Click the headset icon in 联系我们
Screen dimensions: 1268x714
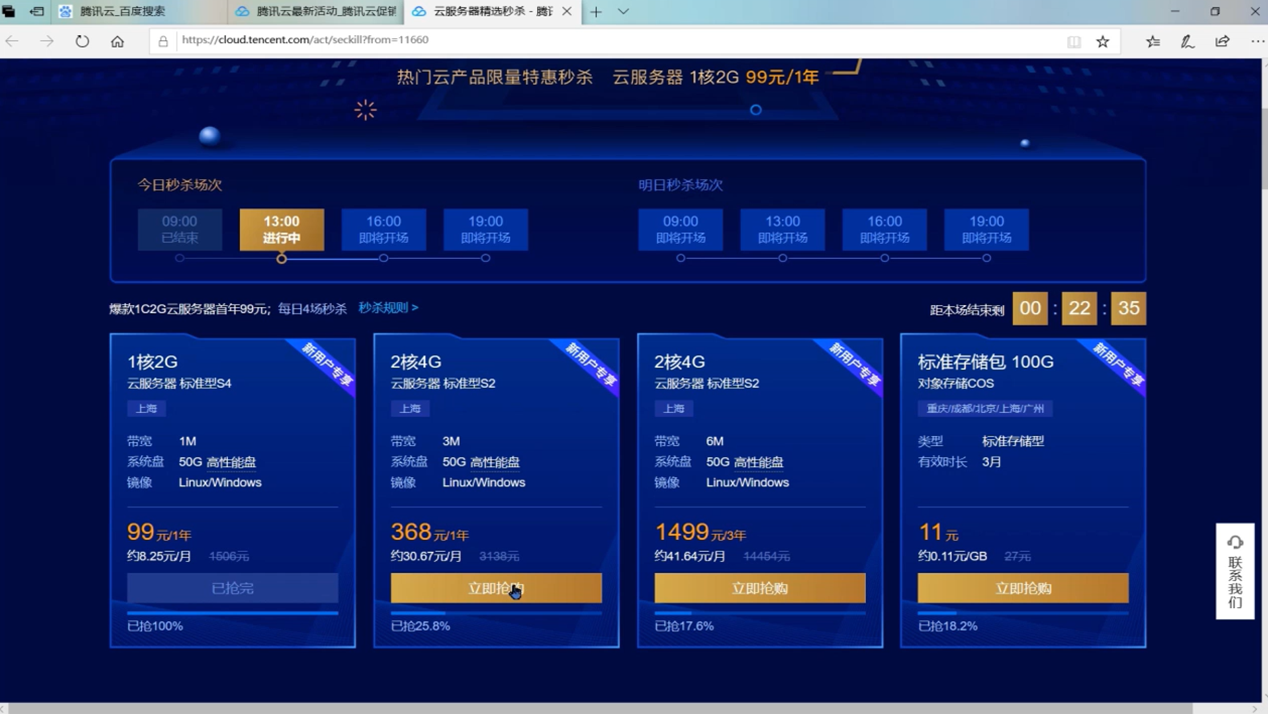1235,542
